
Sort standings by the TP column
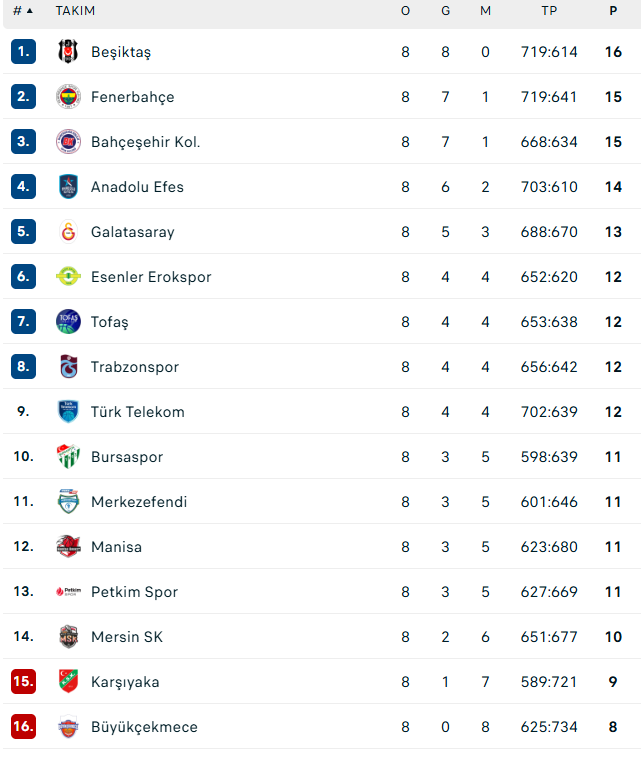(x=549, y=11)
